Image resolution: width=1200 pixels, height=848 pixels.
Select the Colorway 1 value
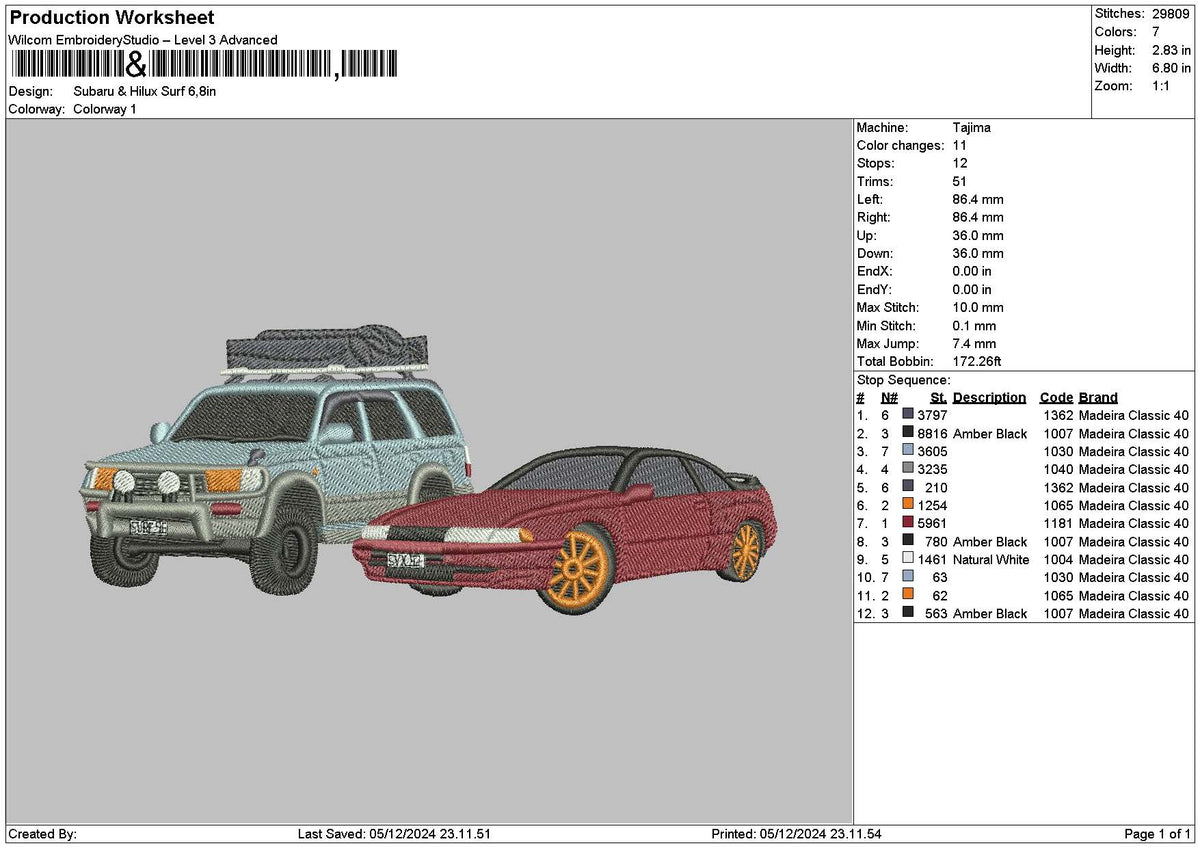click(x=105, y=109)
